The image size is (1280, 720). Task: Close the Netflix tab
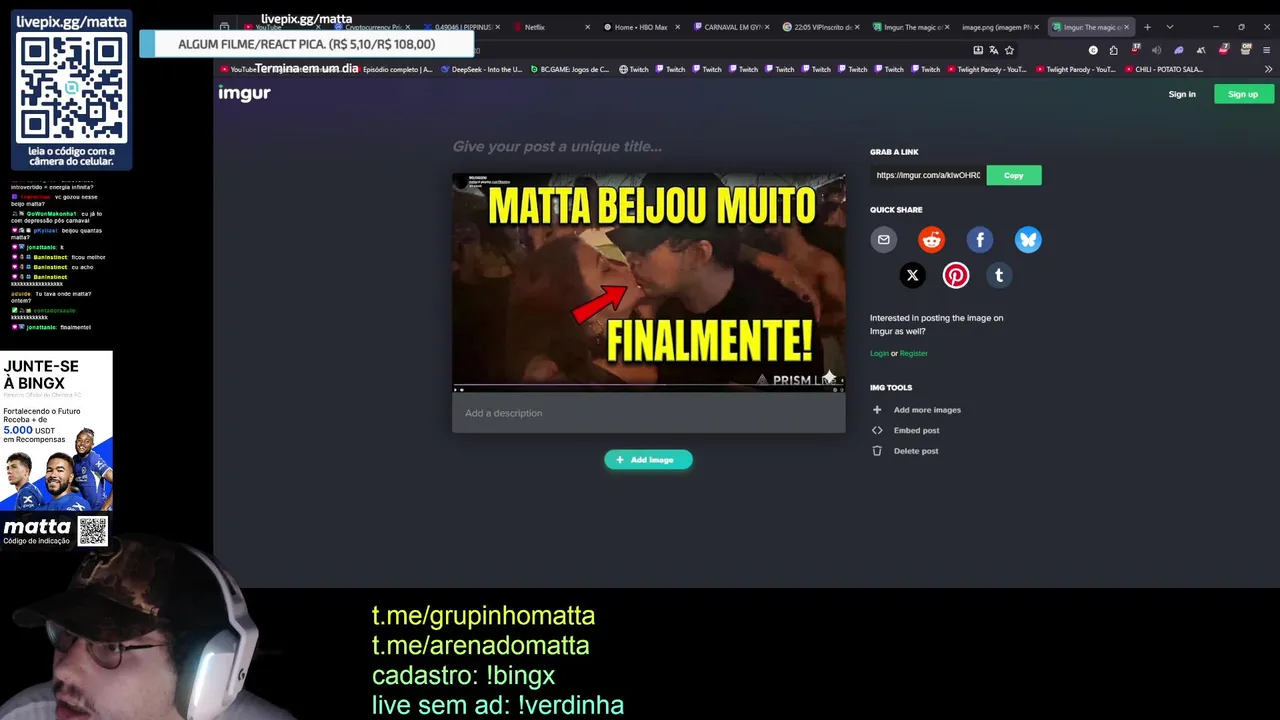(587, 27)
